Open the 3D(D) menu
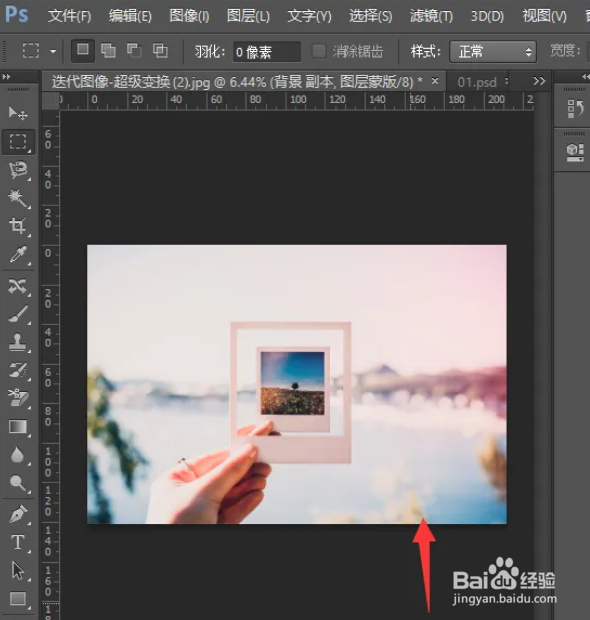 tap(487, 16)
